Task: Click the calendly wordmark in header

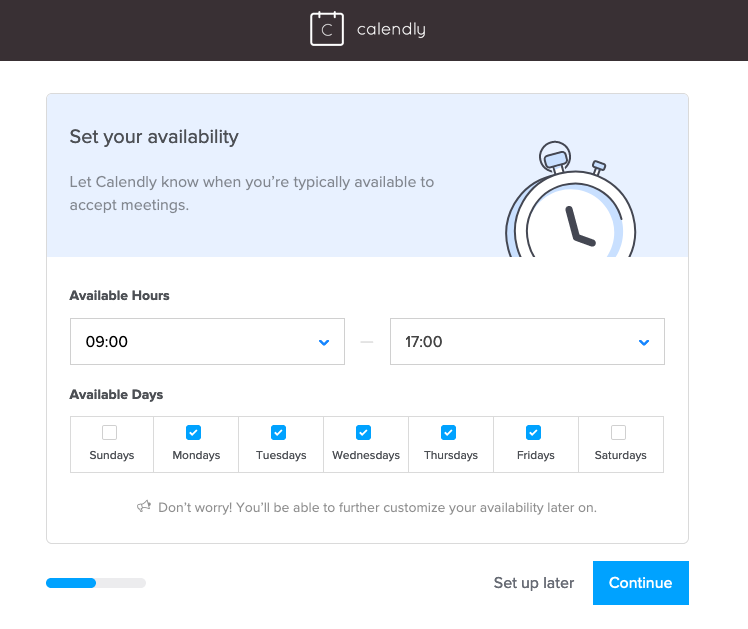Action: pos(391,30)
